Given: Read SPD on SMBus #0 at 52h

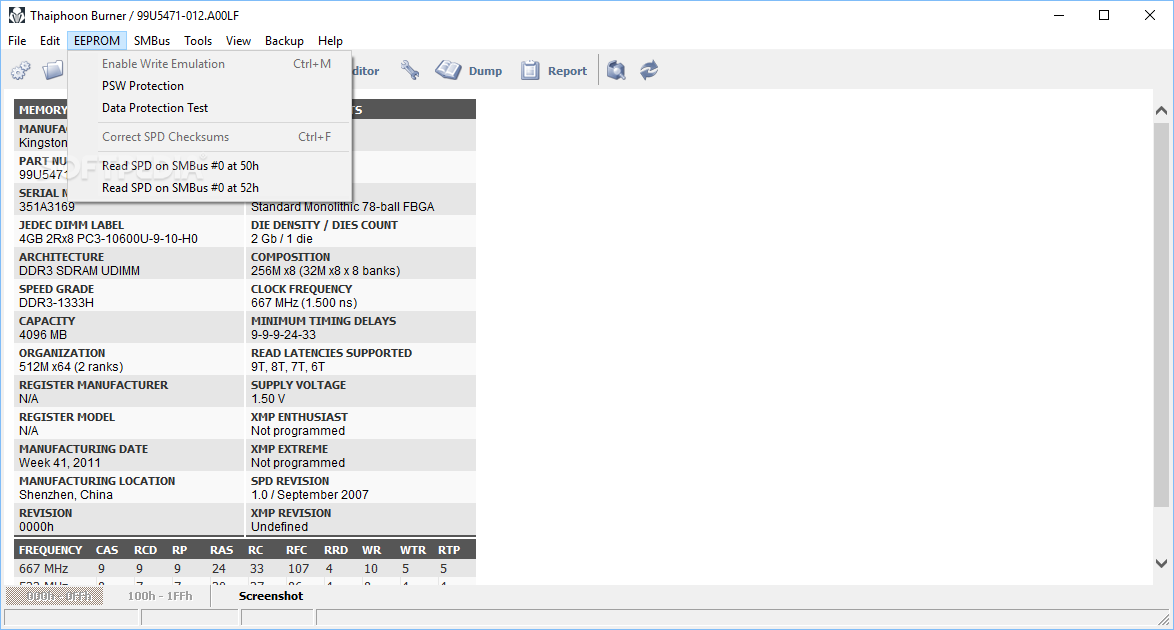Looking at the screenshot, I should [210, 187].
